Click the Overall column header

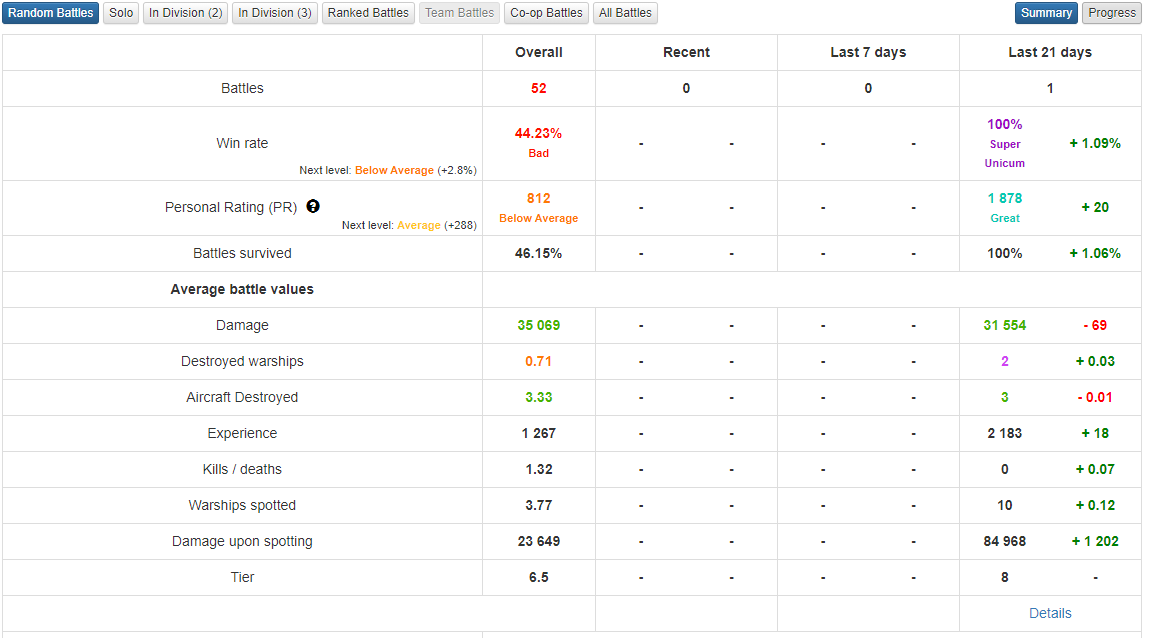(539, 52)
